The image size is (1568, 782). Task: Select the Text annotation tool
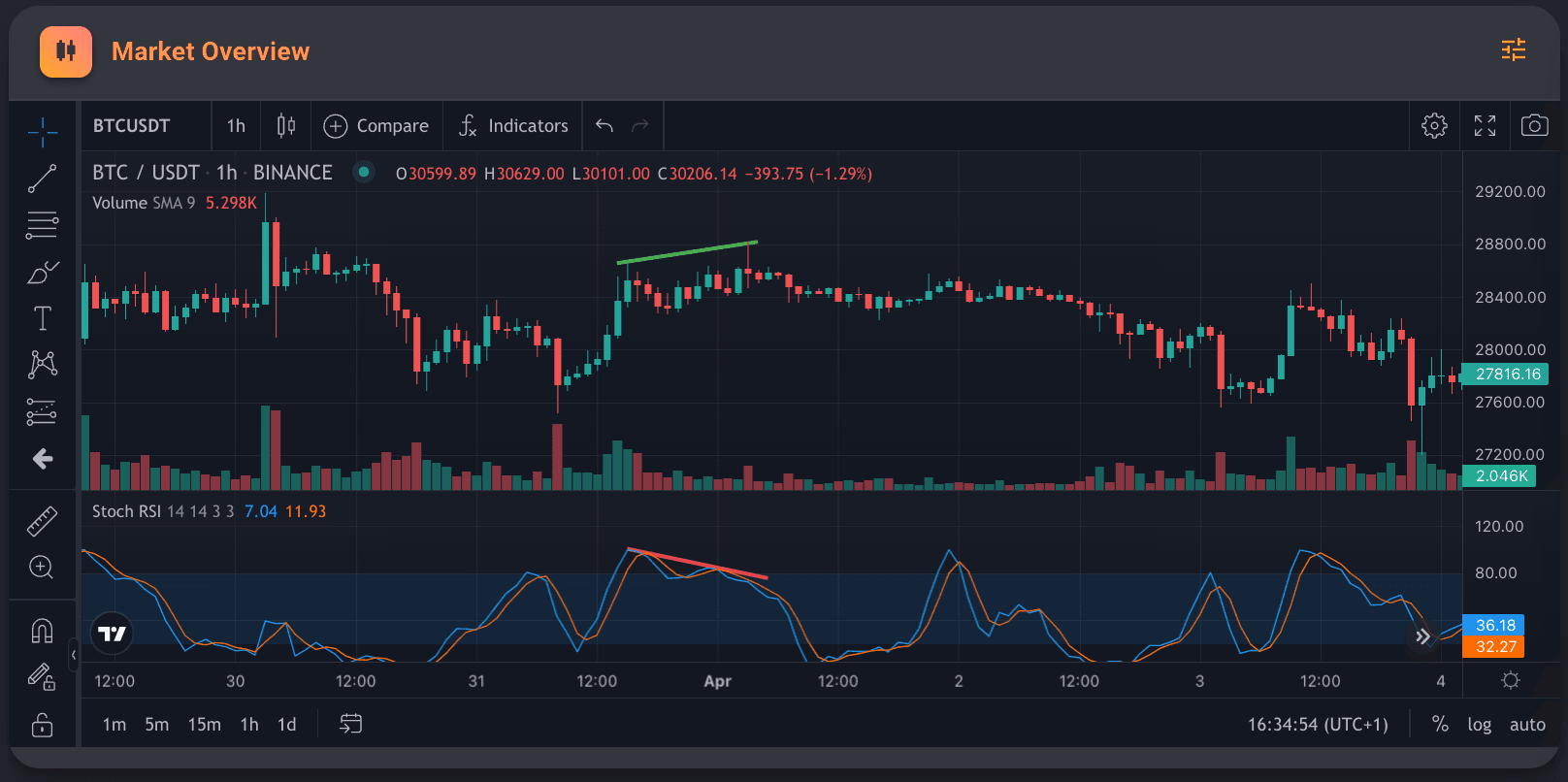coord(42,318)
